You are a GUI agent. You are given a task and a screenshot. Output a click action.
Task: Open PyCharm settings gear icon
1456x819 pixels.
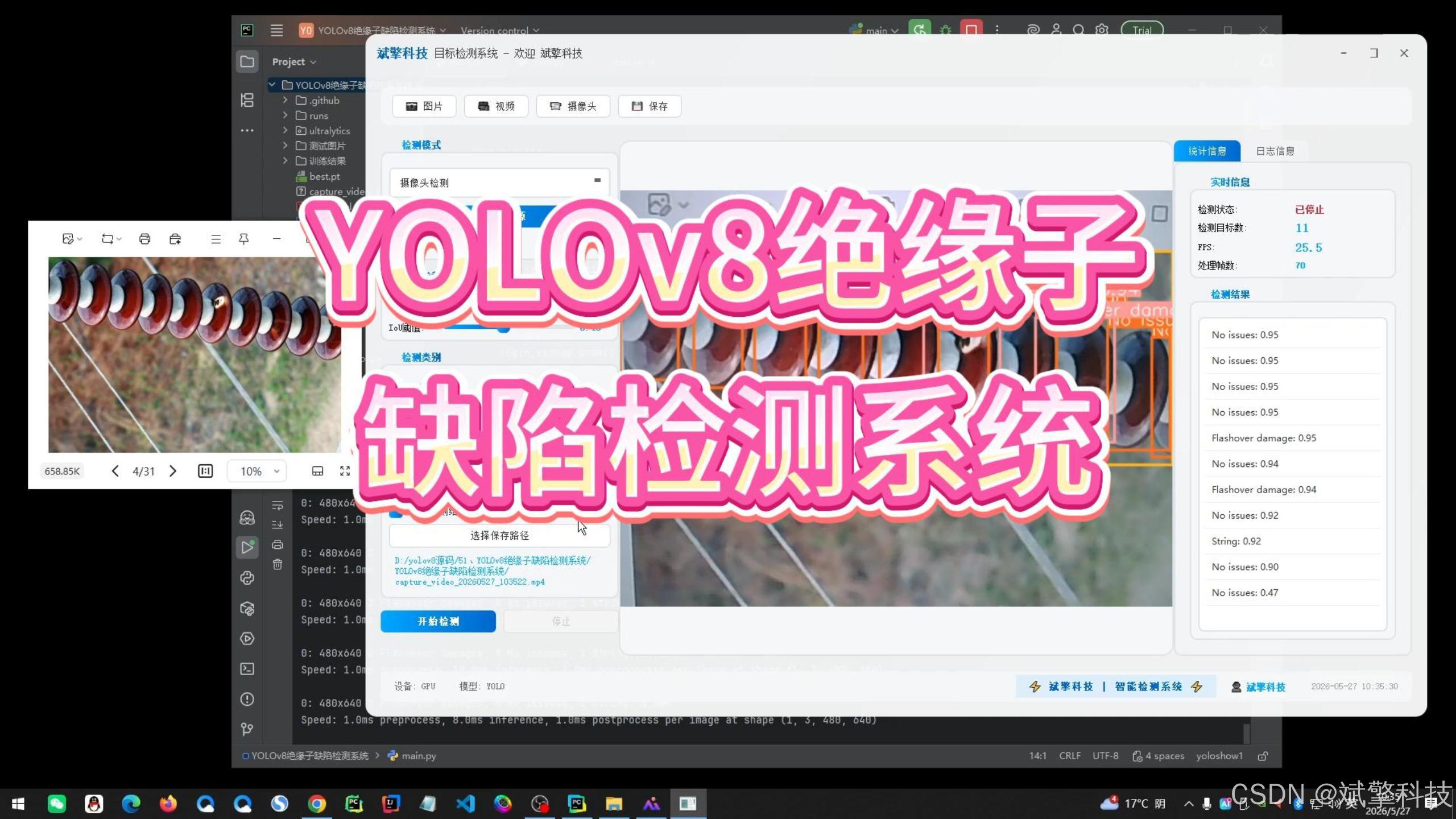[1102, 30]
